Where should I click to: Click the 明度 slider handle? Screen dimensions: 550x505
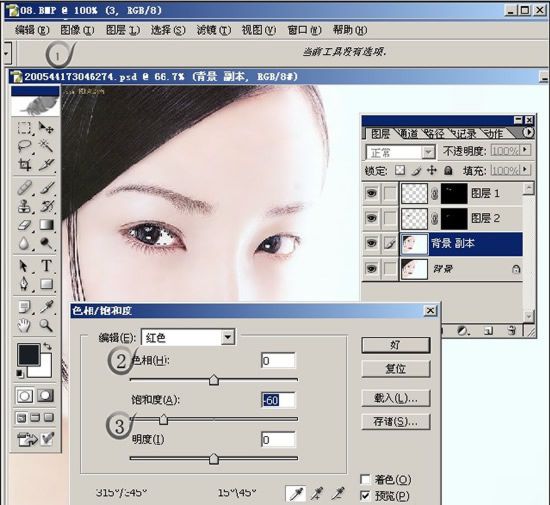coord(214,459)
